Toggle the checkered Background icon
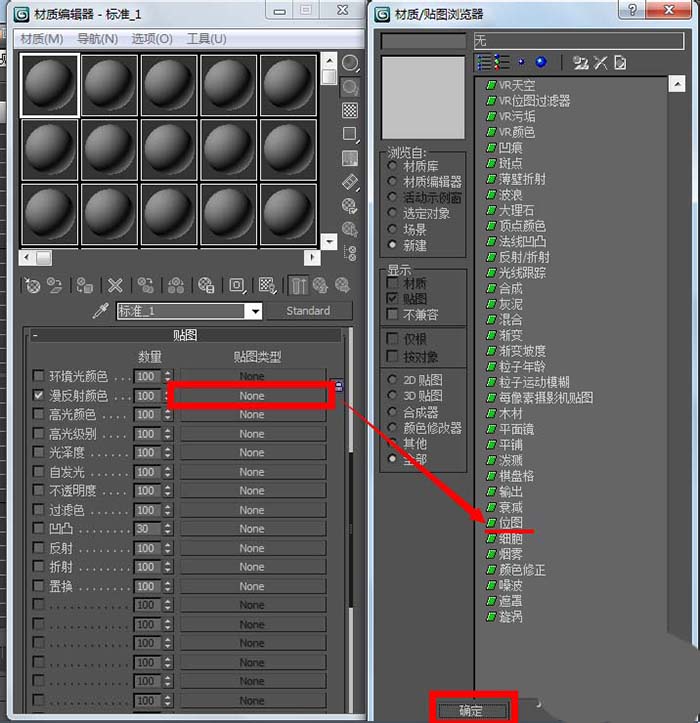 350,111
